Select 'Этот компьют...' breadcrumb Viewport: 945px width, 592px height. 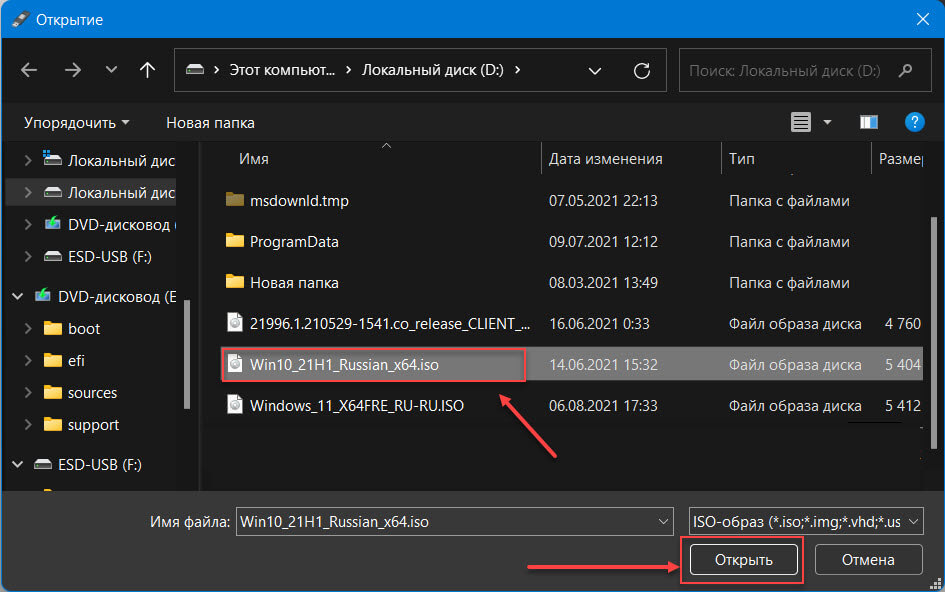281,70
